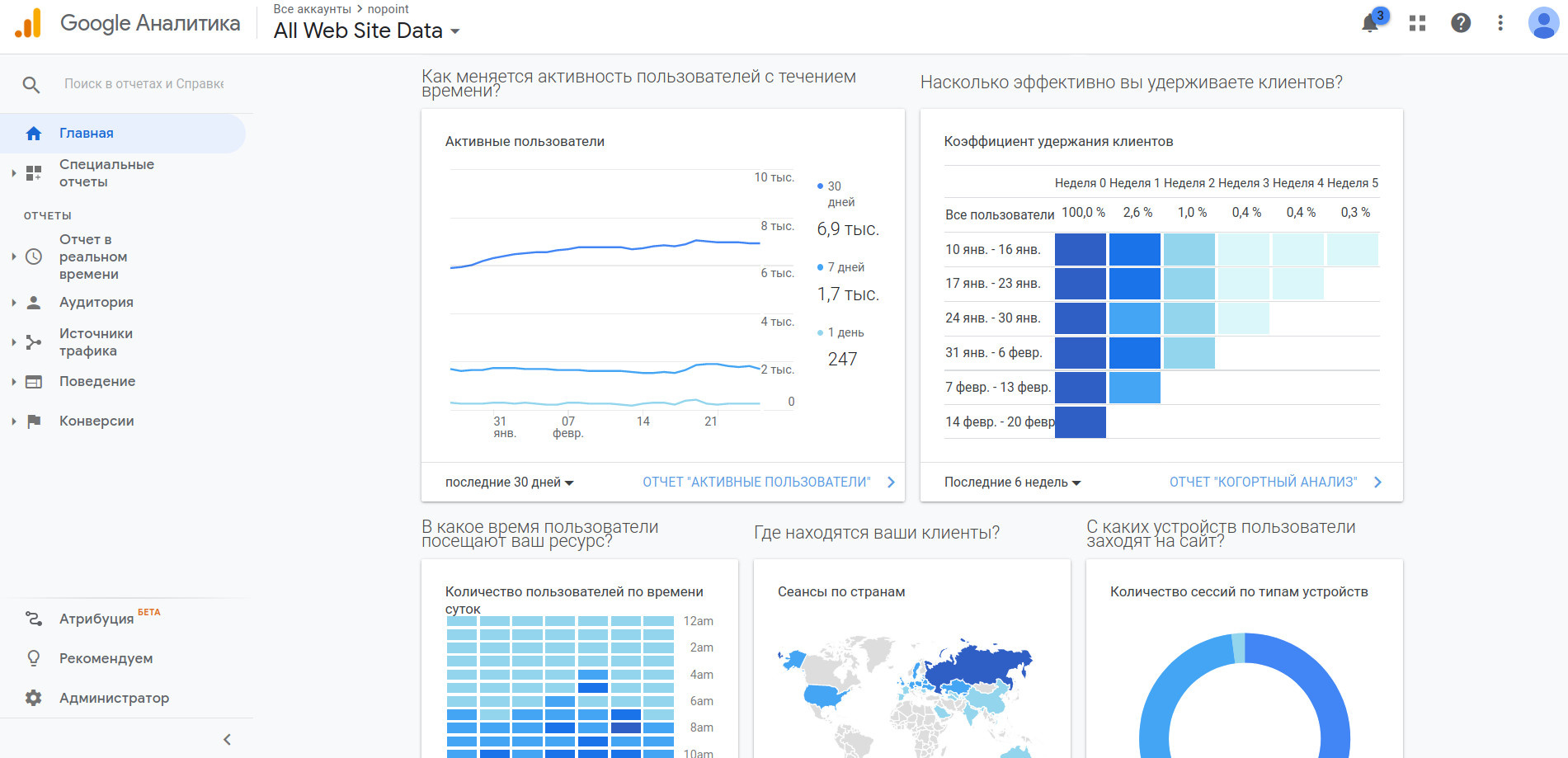Open the All Web Site Data selector
Screen dimensions: 1568x758
click(x=367, y=31)
